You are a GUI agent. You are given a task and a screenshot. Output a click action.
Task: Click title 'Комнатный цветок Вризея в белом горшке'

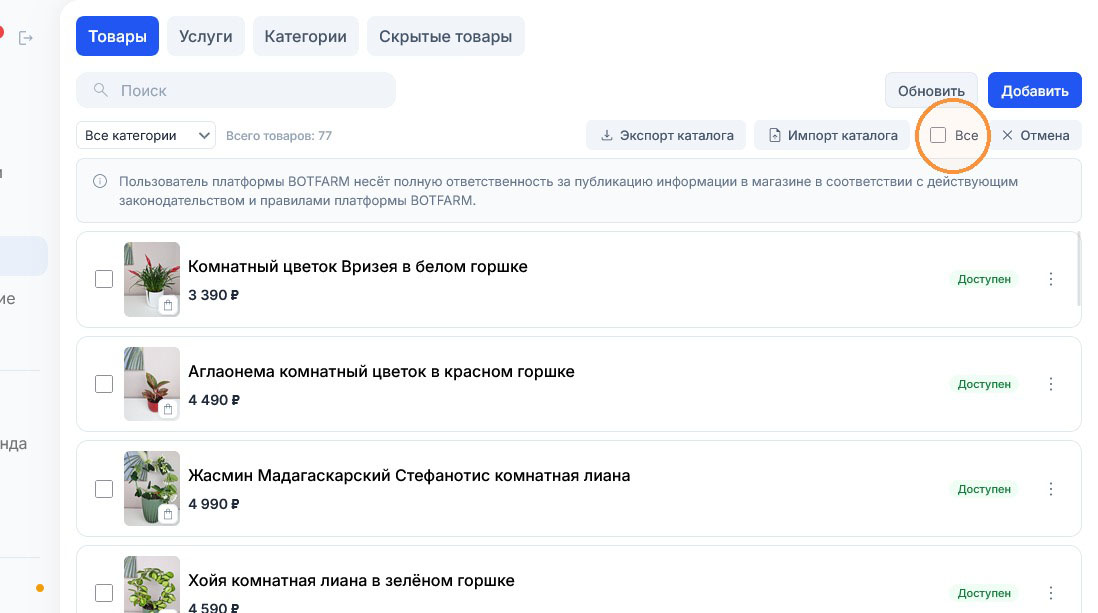coord(358,266)
